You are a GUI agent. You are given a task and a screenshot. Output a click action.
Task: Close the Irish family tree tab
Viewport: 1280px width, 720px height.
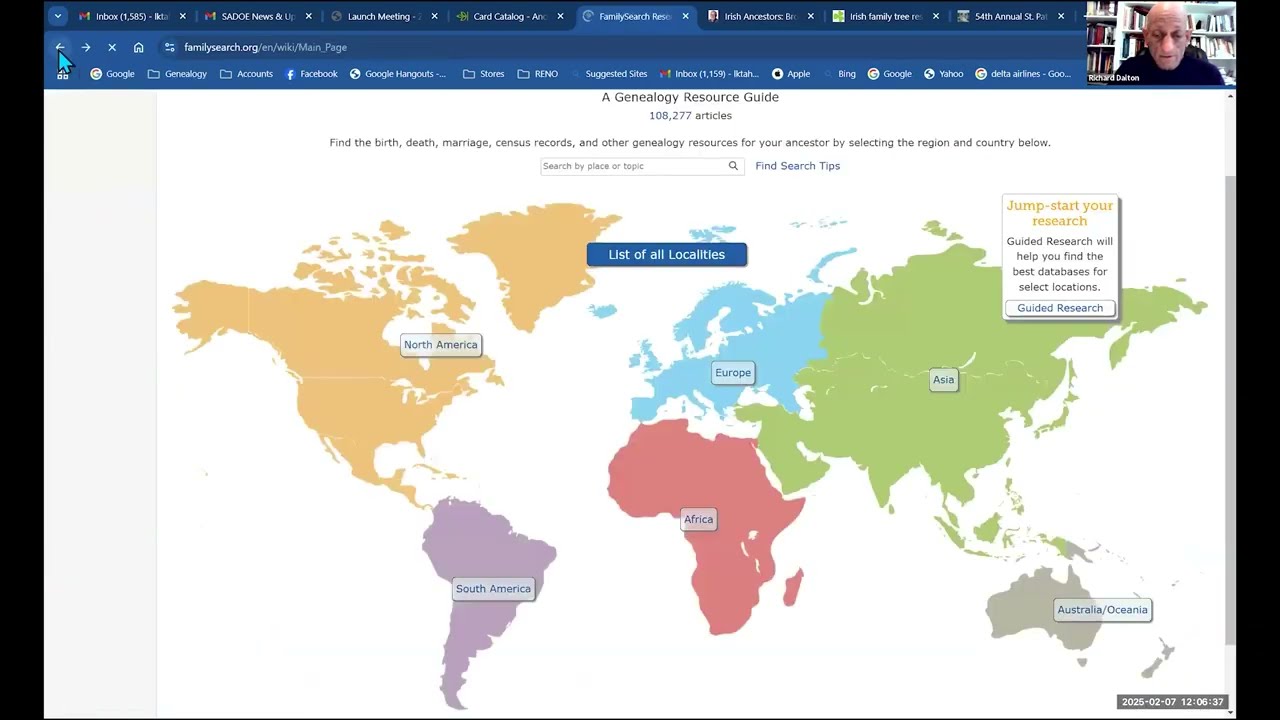[936, 16]
